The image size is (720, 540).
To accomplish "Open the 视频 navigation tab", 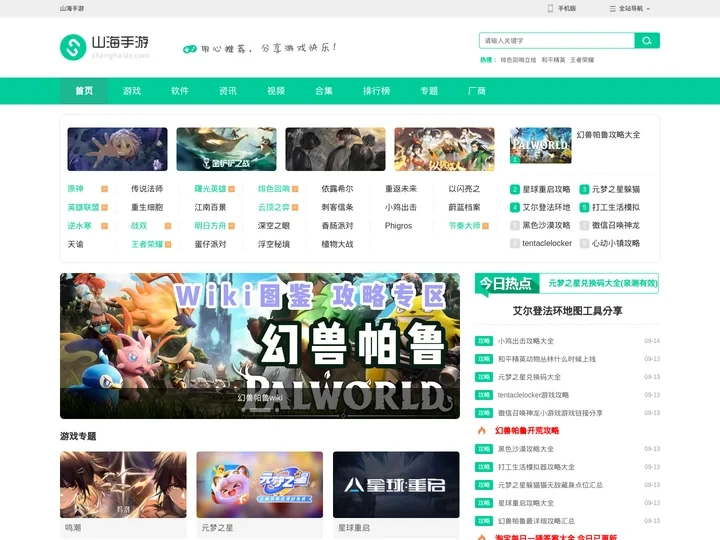I will (276, 91).
